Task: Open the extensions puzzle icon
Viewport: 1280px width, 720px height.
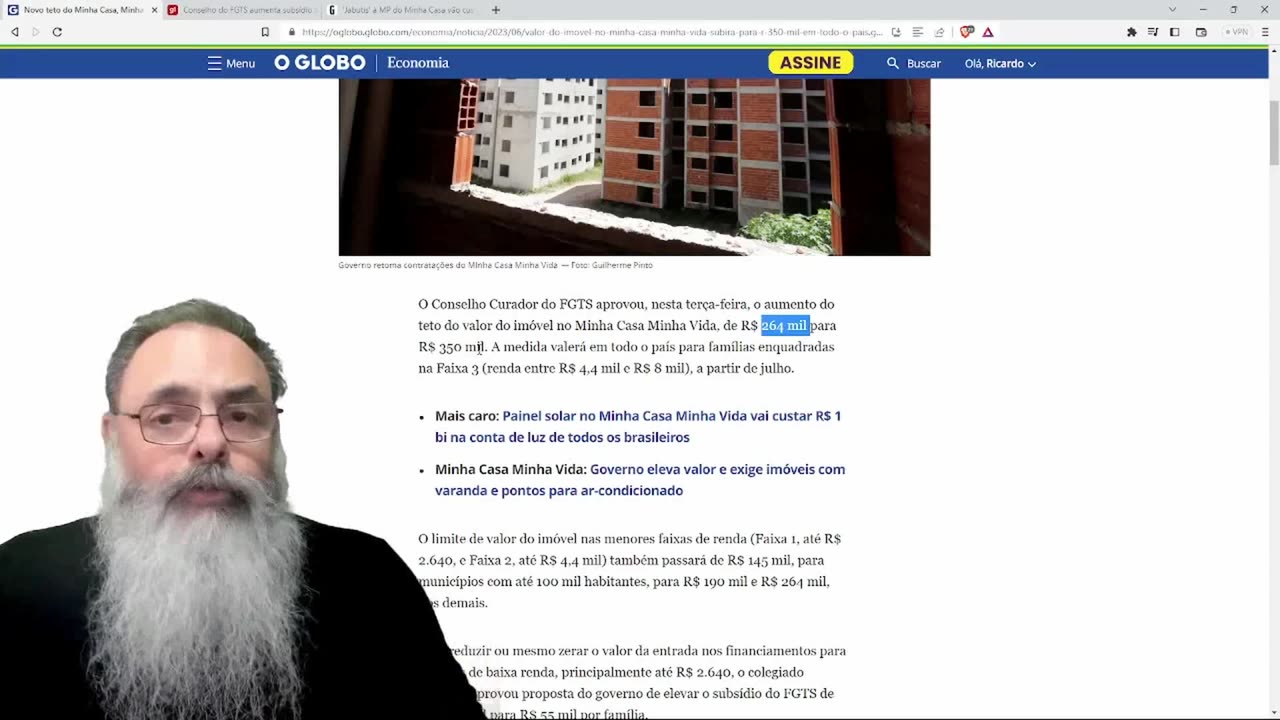Action: (1131, 32)
